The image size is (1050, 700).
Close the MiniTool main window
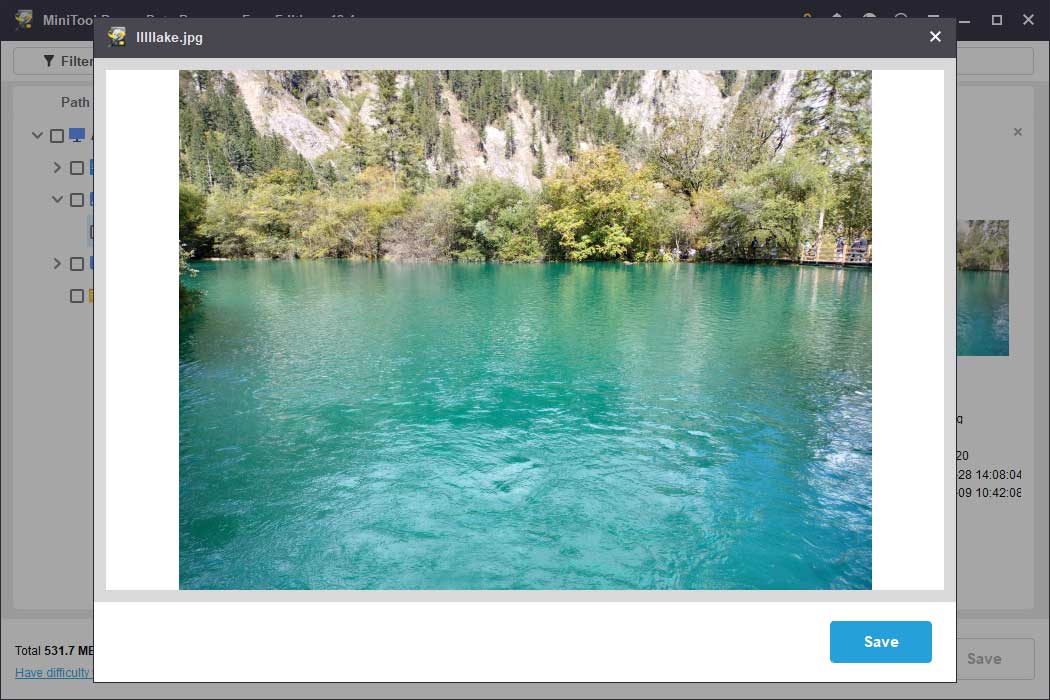point(1029,20)
